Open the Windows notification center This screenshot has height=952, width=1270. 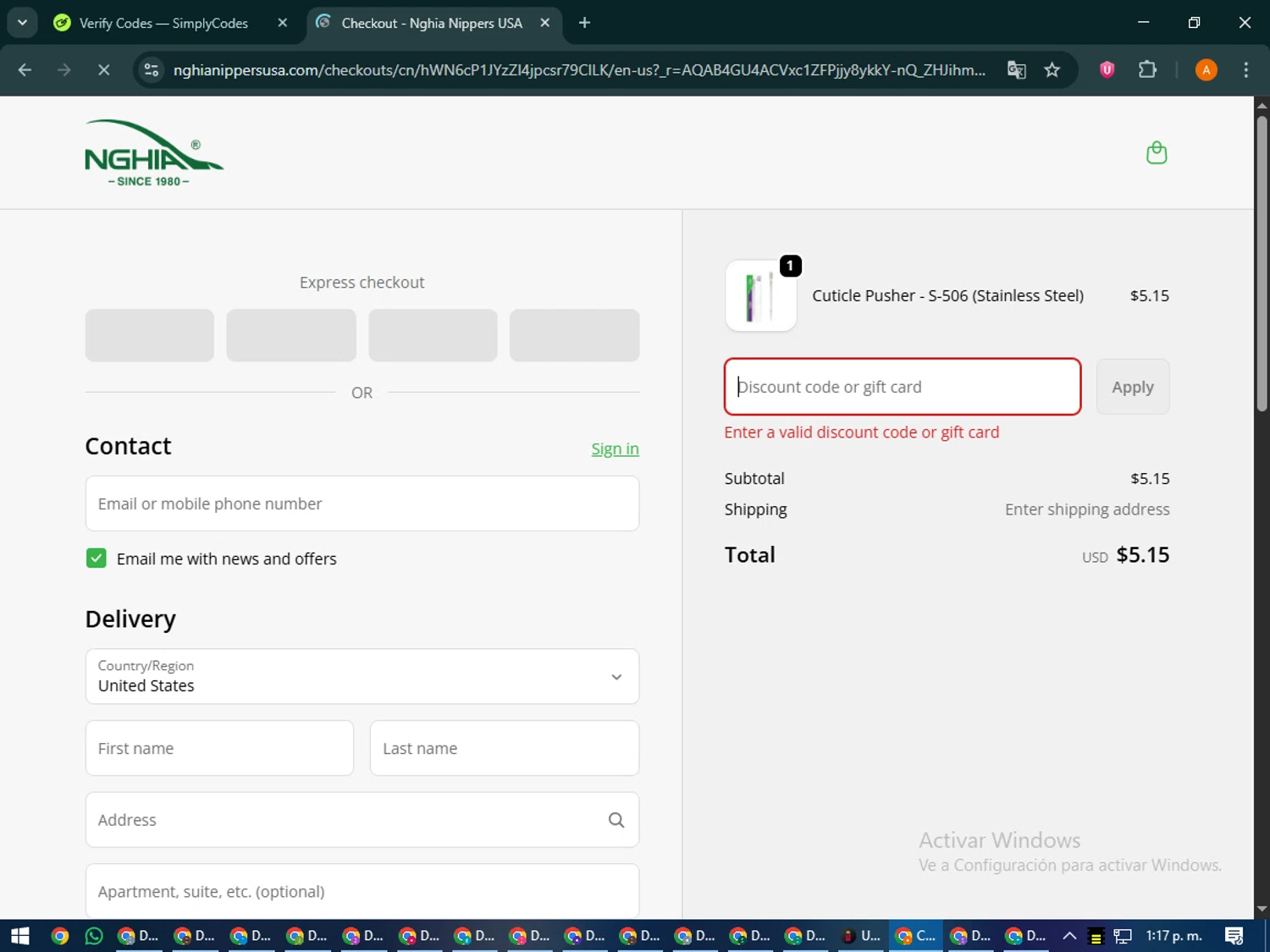[1234, 936]
